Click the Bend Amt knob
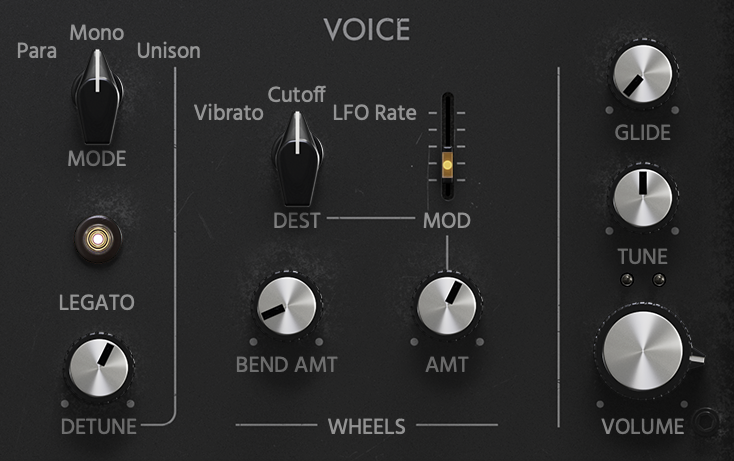 (x=286, y=306)
